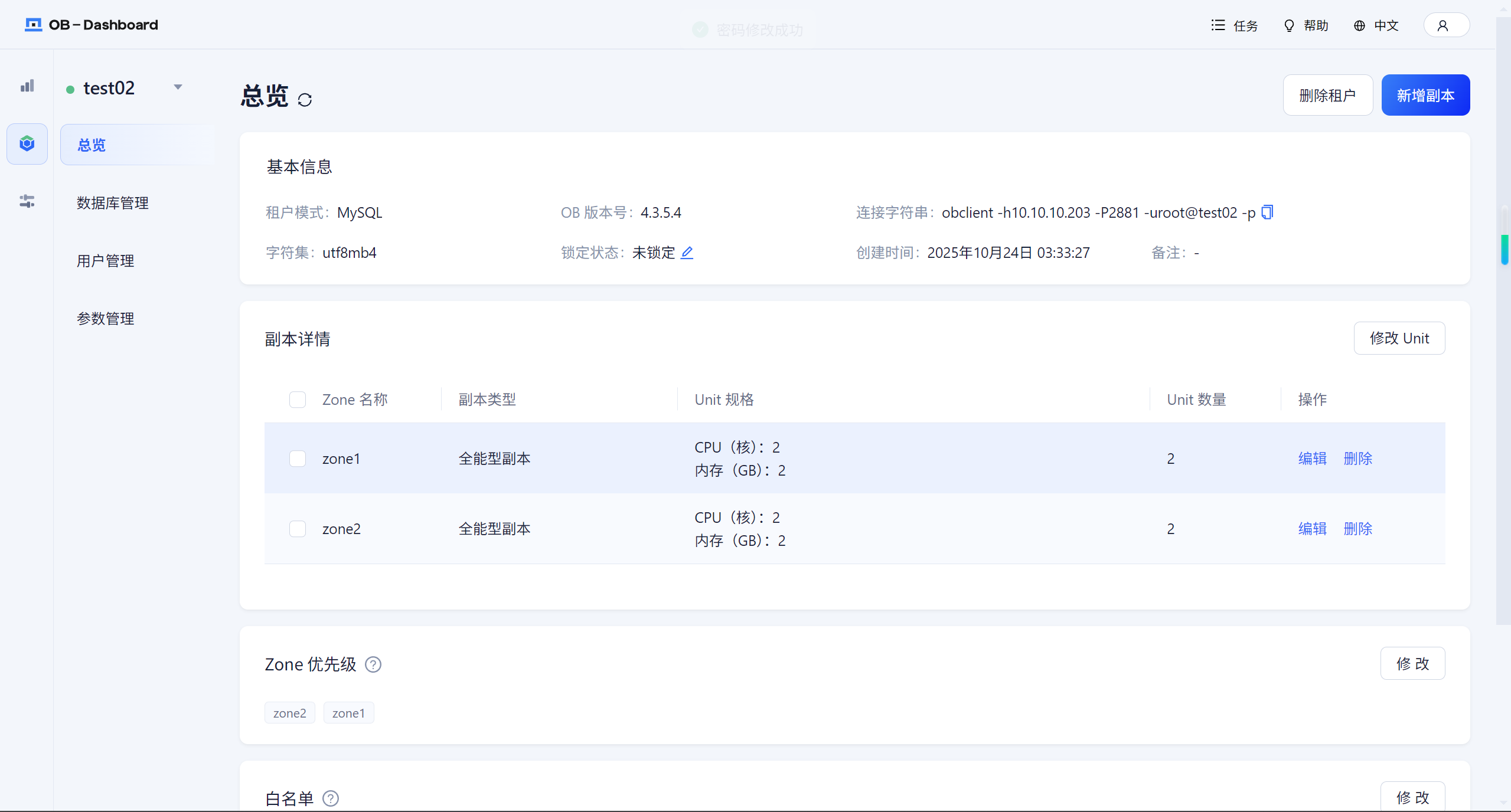Click the 新增副本 button
Viewport: 1511px width, 812px height.
pyautogui.click(x=1425, y=95)
